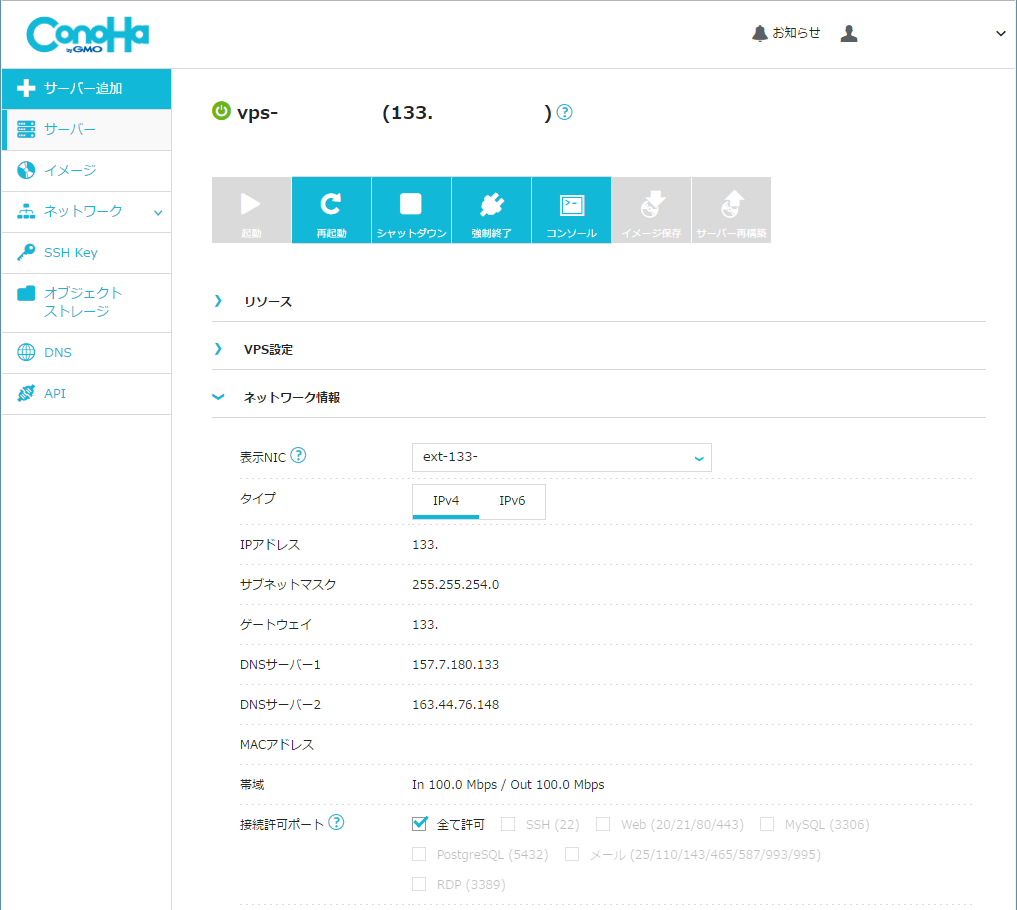This screenshot has width=1017, height=910.
Task: Toggle the MySQL (3306) port checkbox
Action: pos(767,824)
